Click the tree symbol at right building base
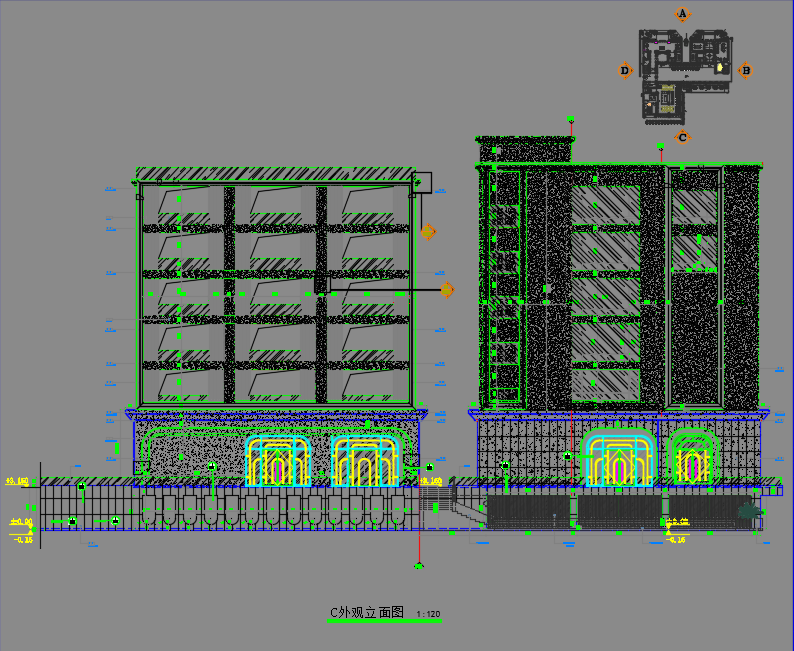 [746, 513]
